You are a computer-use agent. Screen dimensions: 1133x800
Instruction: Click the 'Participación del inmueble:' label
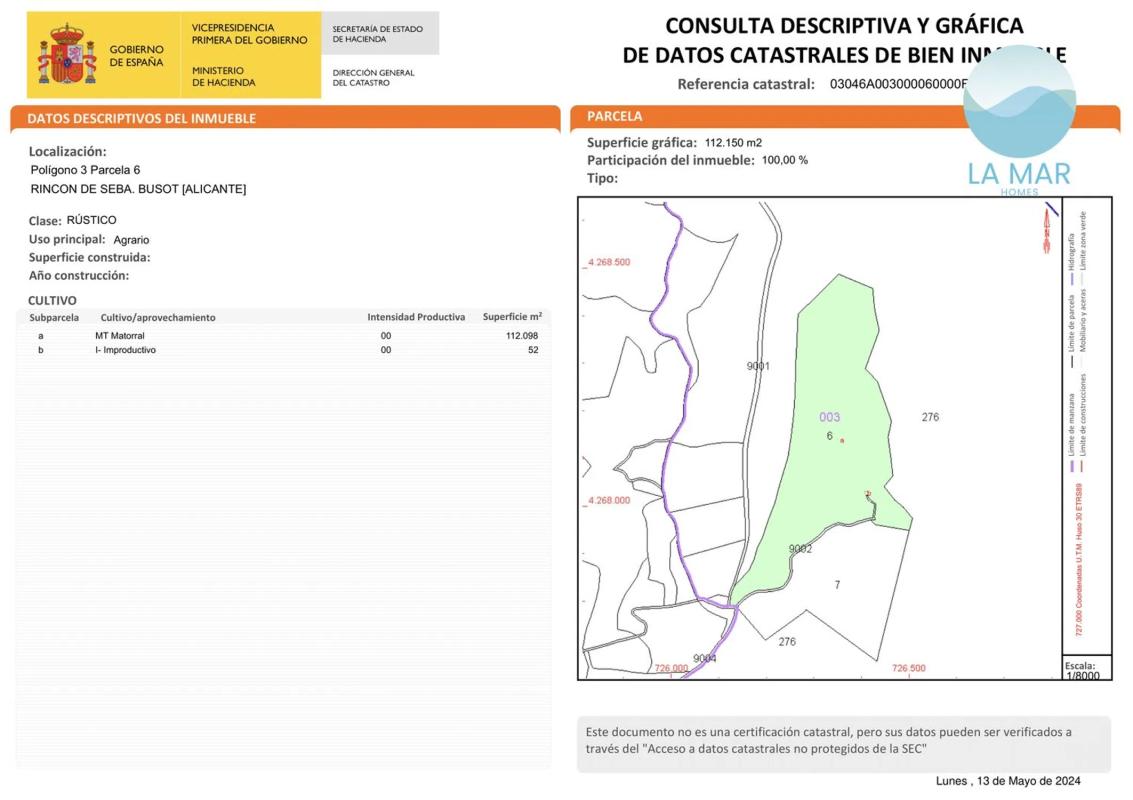[x=671, y=160]
